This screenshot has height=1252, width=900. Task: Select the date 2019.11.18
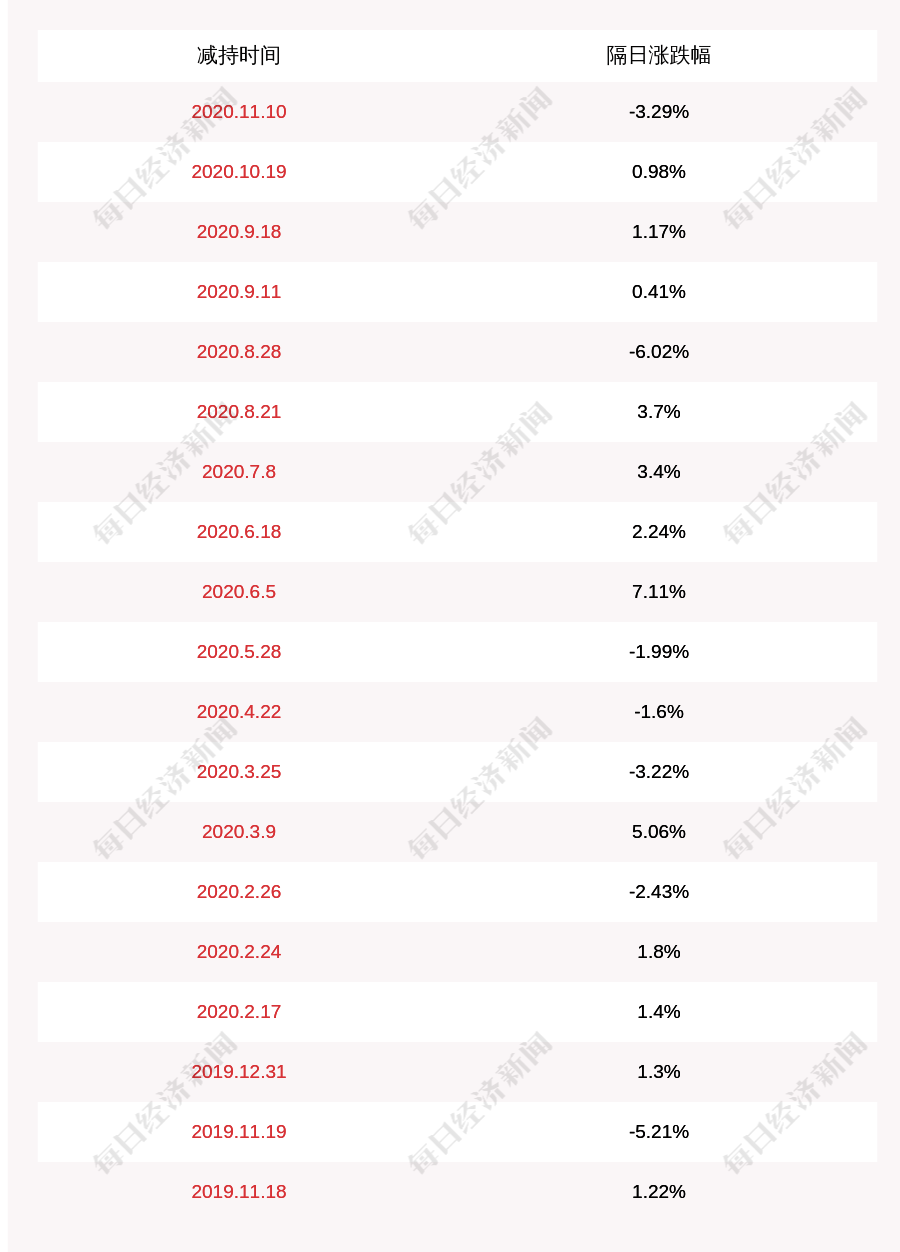(238, 1192)
